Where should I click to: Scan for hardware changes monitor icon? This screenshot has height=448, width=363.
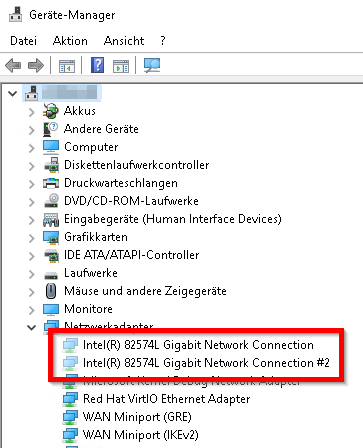pyautogui.click(x=152, y=65)
